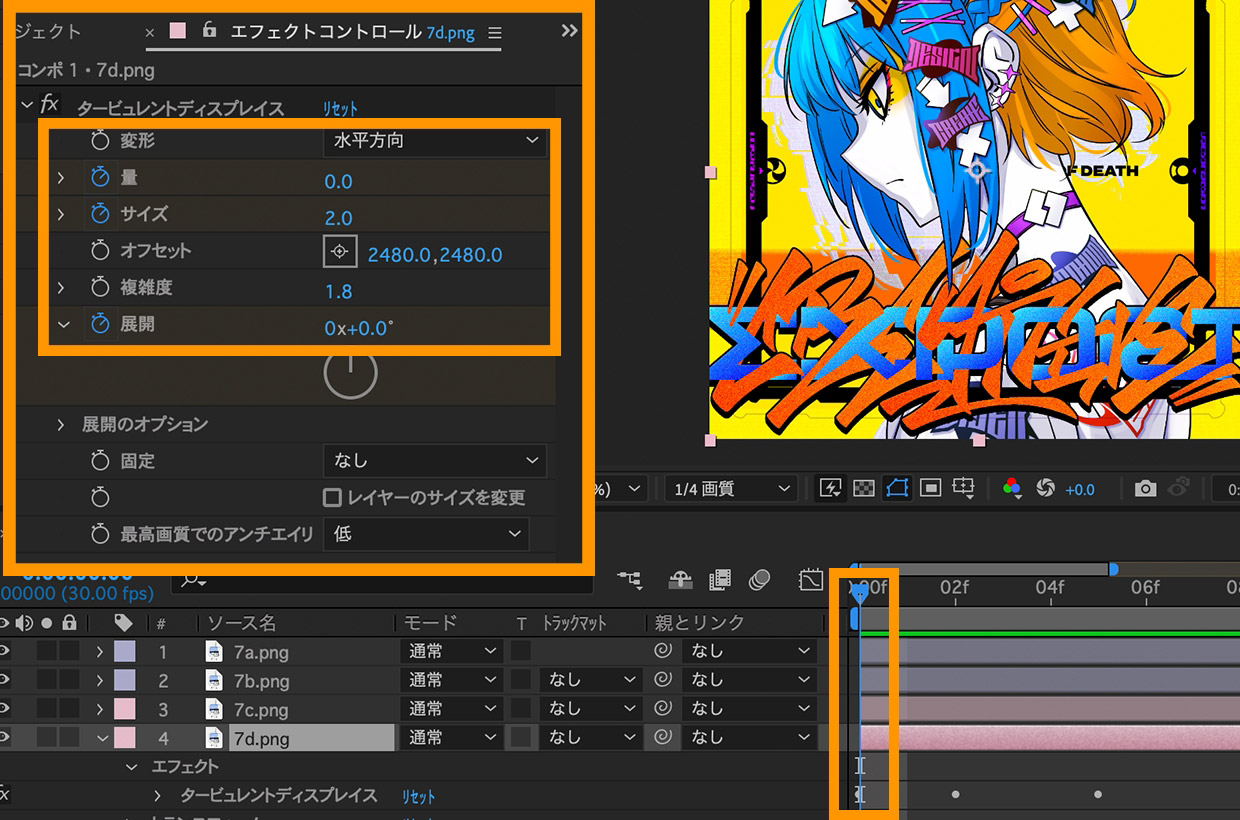Click the 02f mark on time ruler
Screen dimensions: 1240x820
pyautogui.click(x=955, y=587)
